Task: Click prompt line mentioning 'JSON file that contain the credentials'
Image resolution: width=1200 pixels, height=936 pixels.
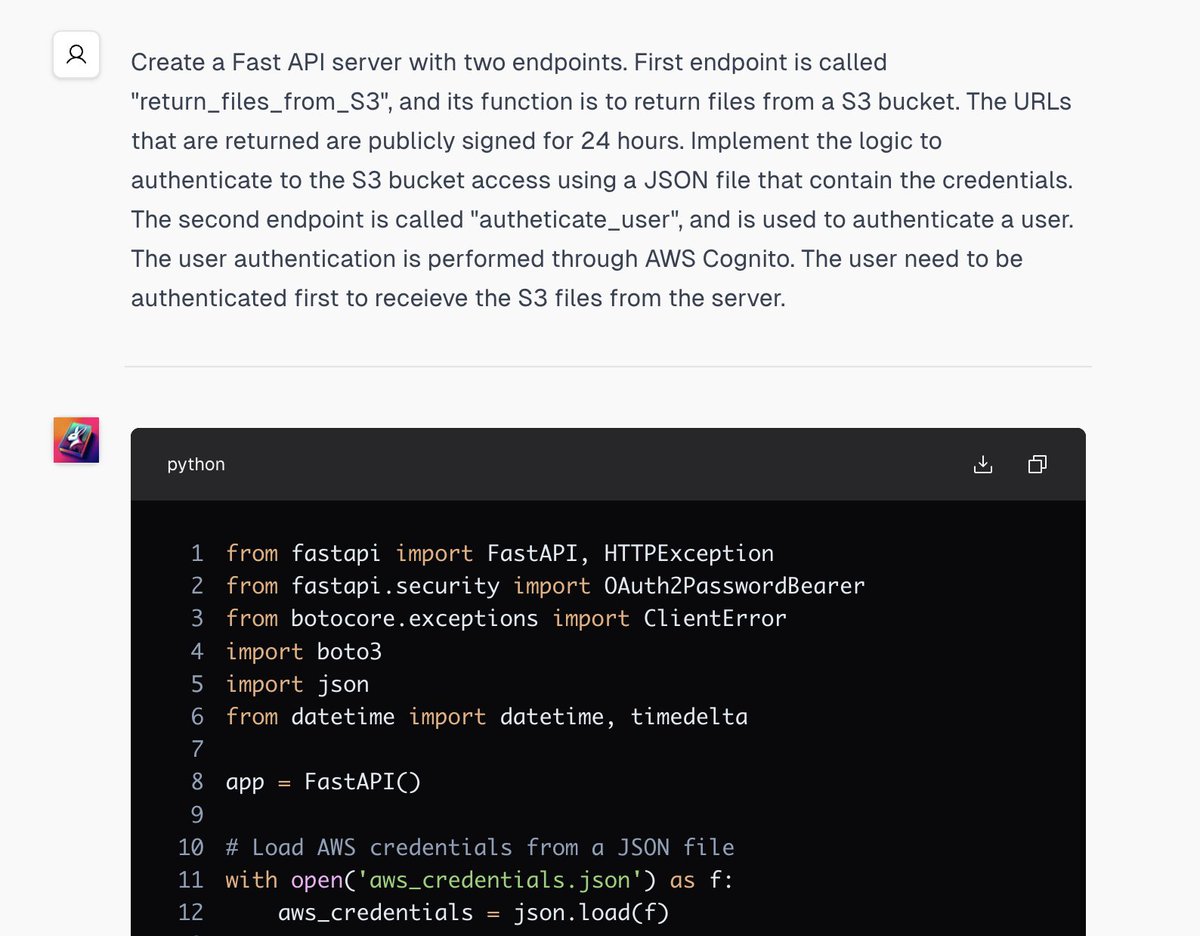Action: (x=601, y=180)
